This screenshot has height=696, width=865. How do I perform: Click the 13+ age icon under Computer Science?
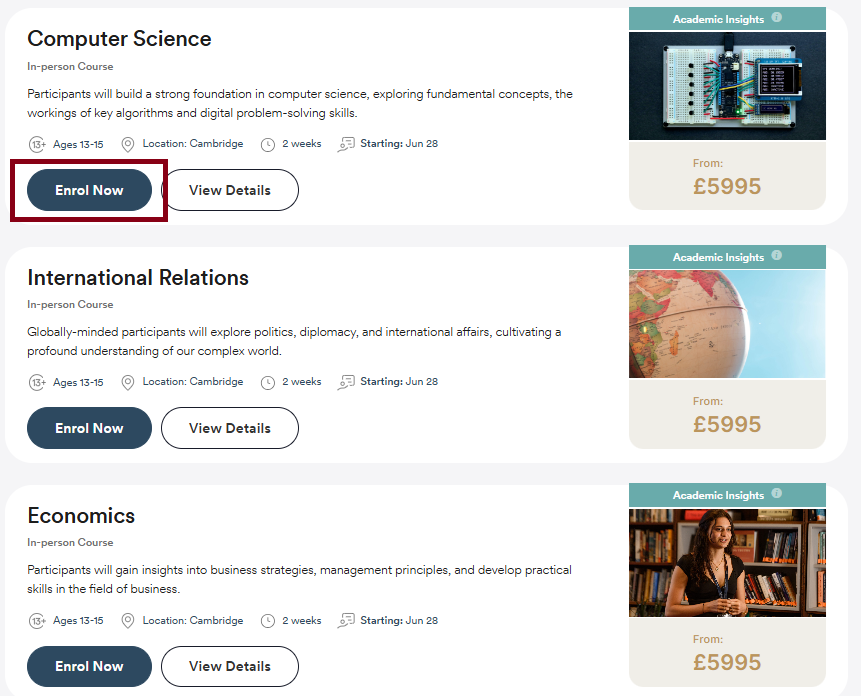coord(37,144)
